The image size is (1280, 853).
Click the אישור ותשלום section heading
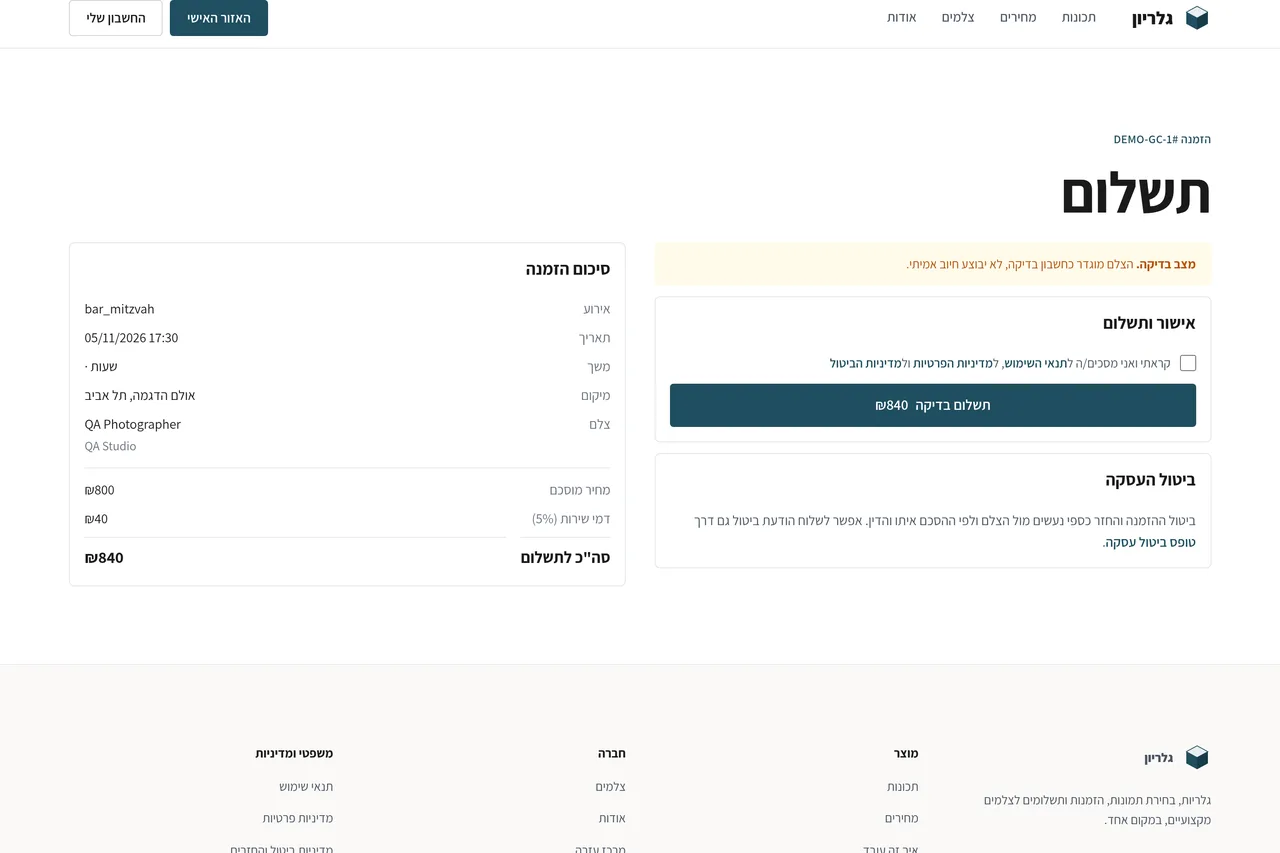point(1149,323)
